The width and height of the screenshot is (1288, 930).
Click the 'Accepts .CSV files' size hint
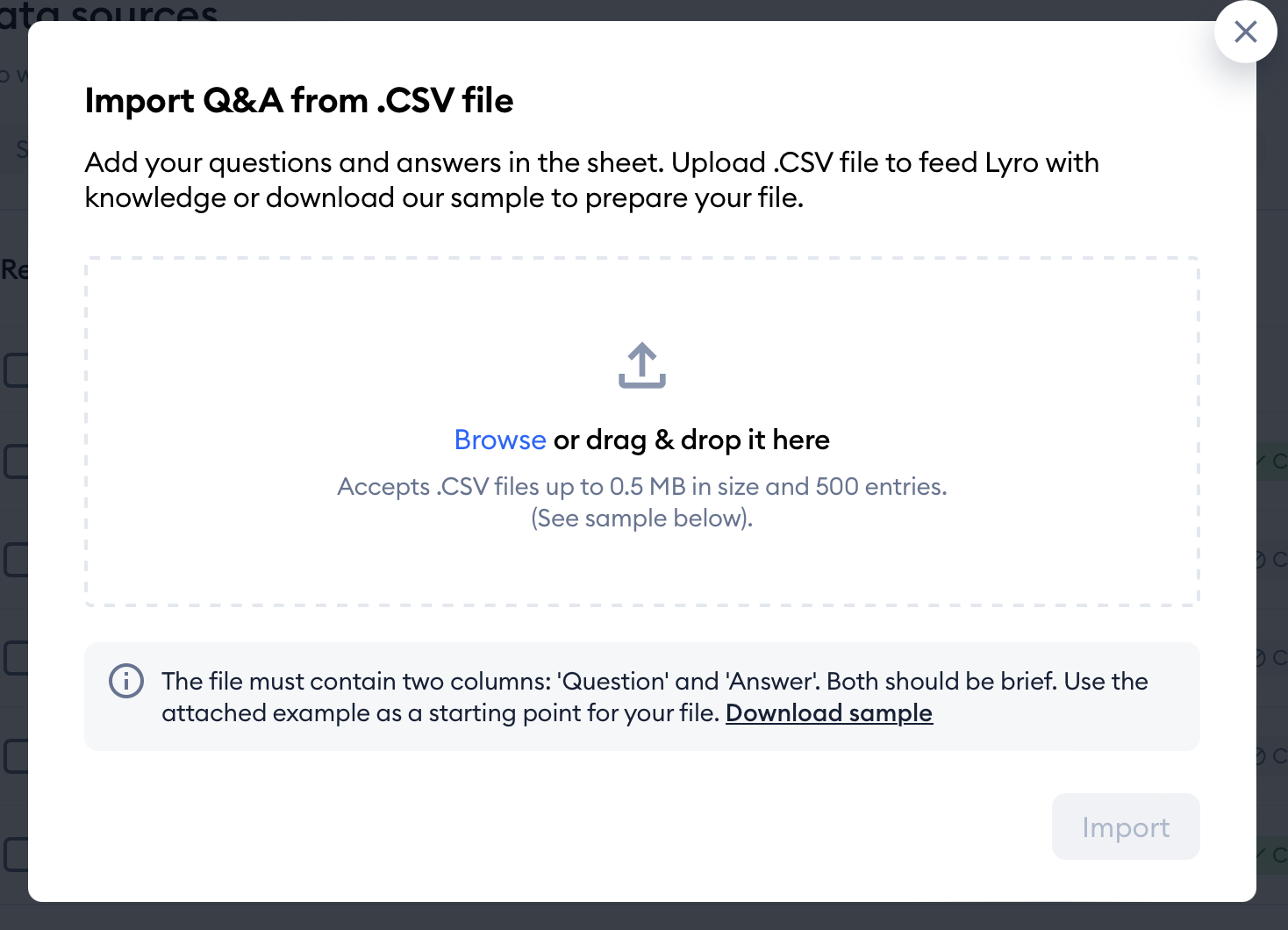[x=642, y=487]
